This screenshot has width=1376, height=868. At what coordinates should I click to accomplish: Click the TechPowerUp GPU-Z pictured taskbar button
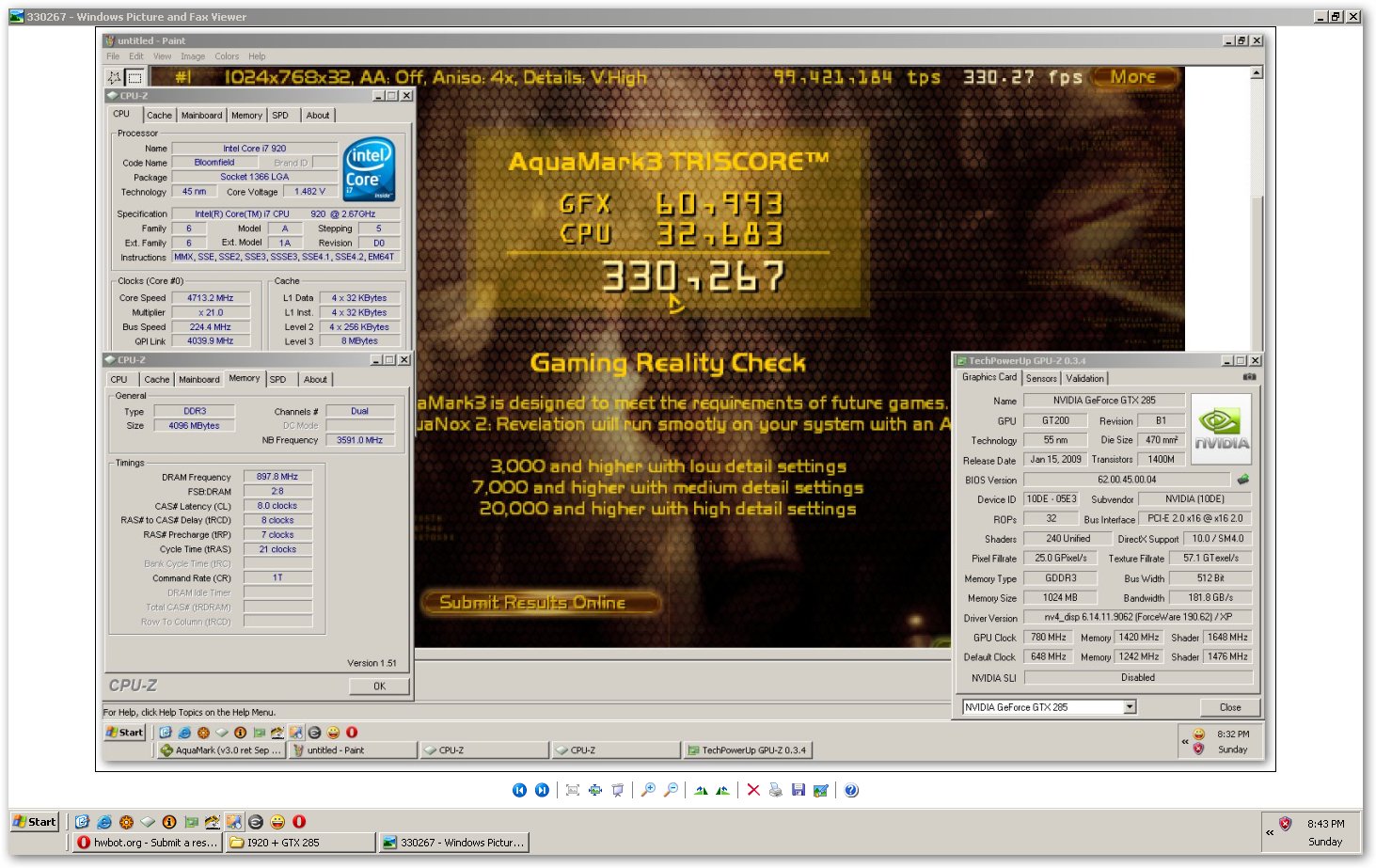tap(747, 750)
